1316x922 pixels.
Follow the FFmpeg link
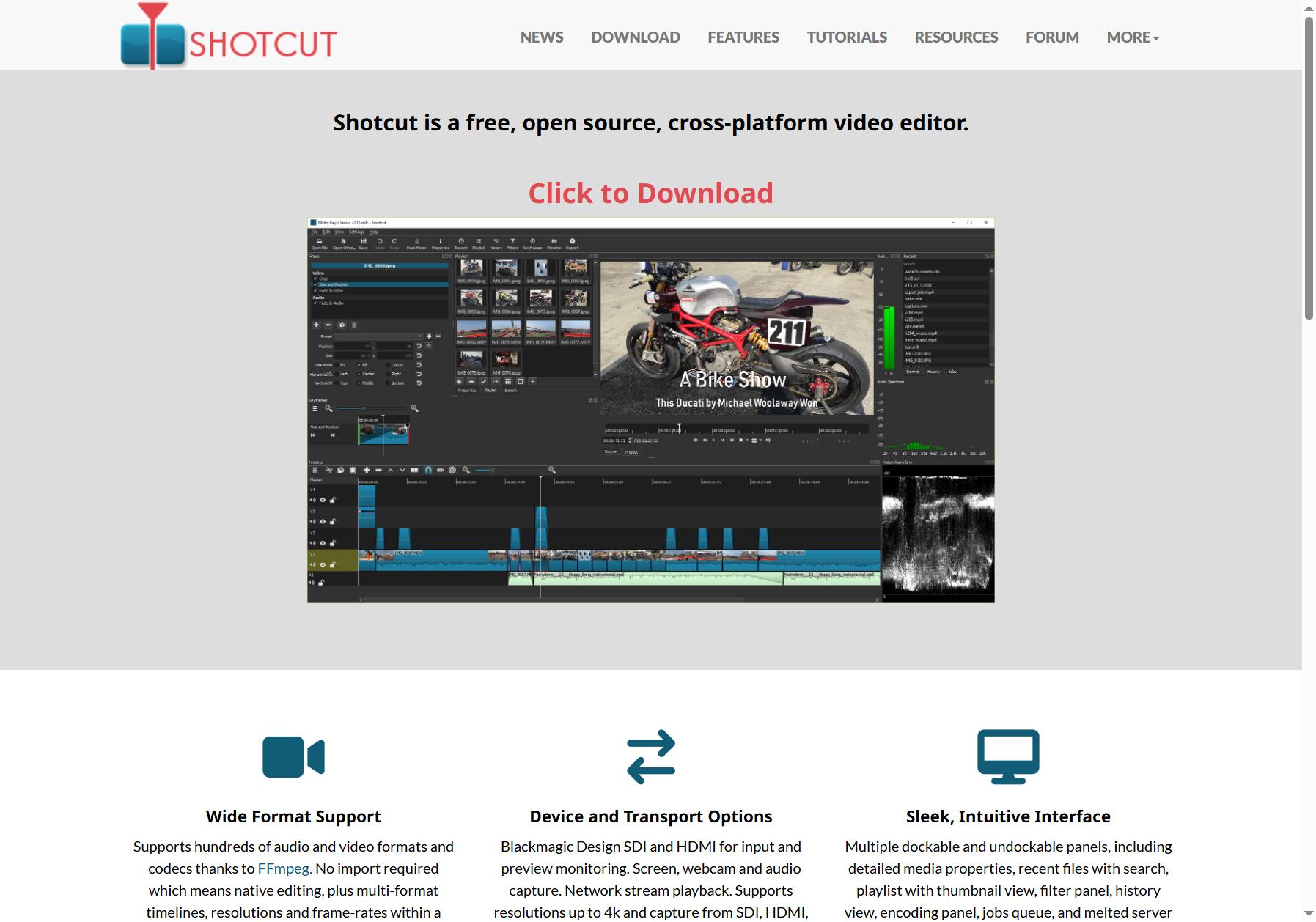point(284,868)
